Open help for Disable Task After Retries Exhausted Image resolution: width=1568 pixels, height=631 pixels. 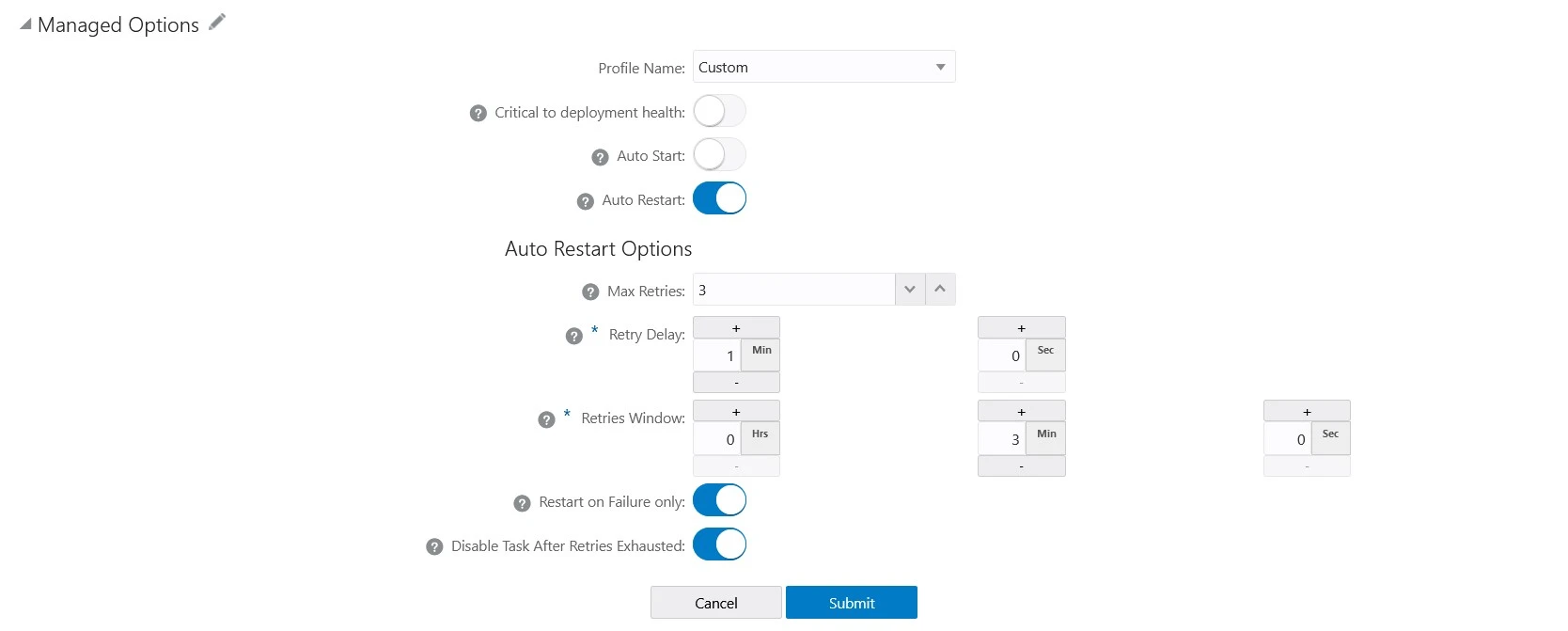434,547
